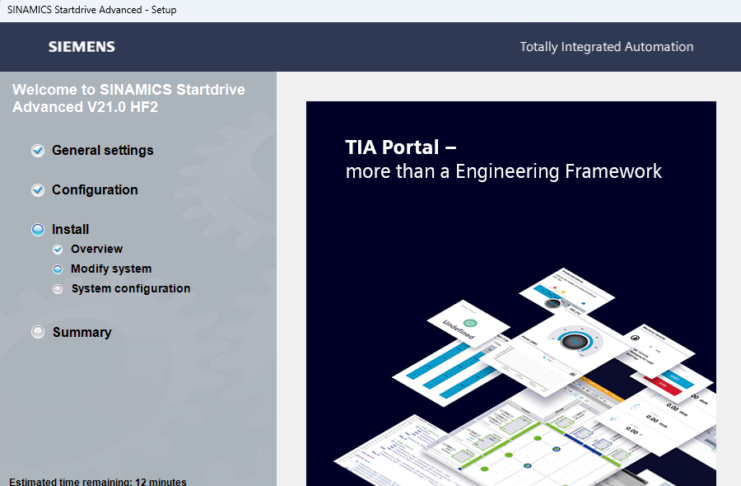The image size is (741, 486).
Task: Select the Install step label
Action: 71,229
